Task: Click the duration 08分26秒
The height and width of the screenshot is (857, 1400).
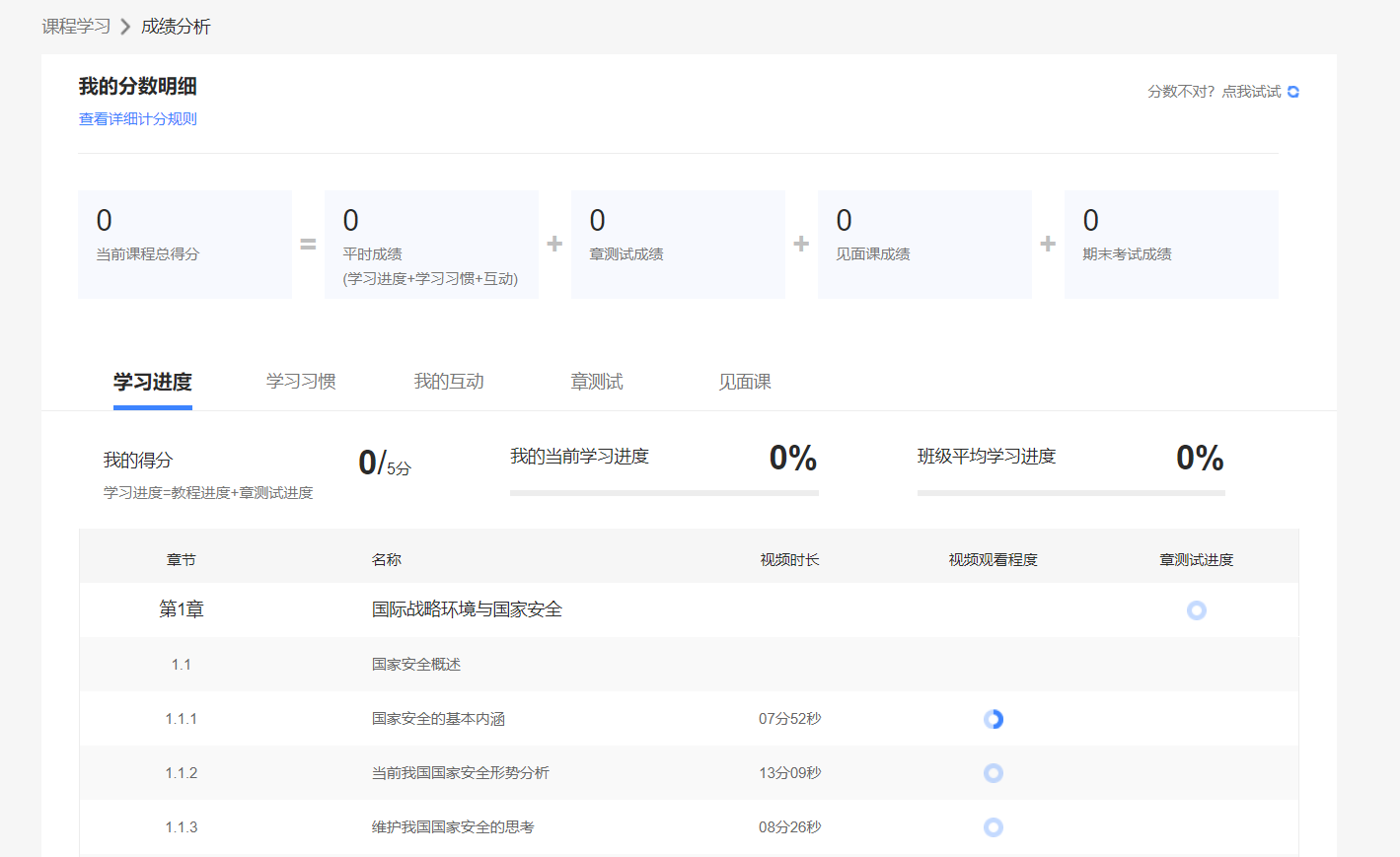Action: pos(789,827)
